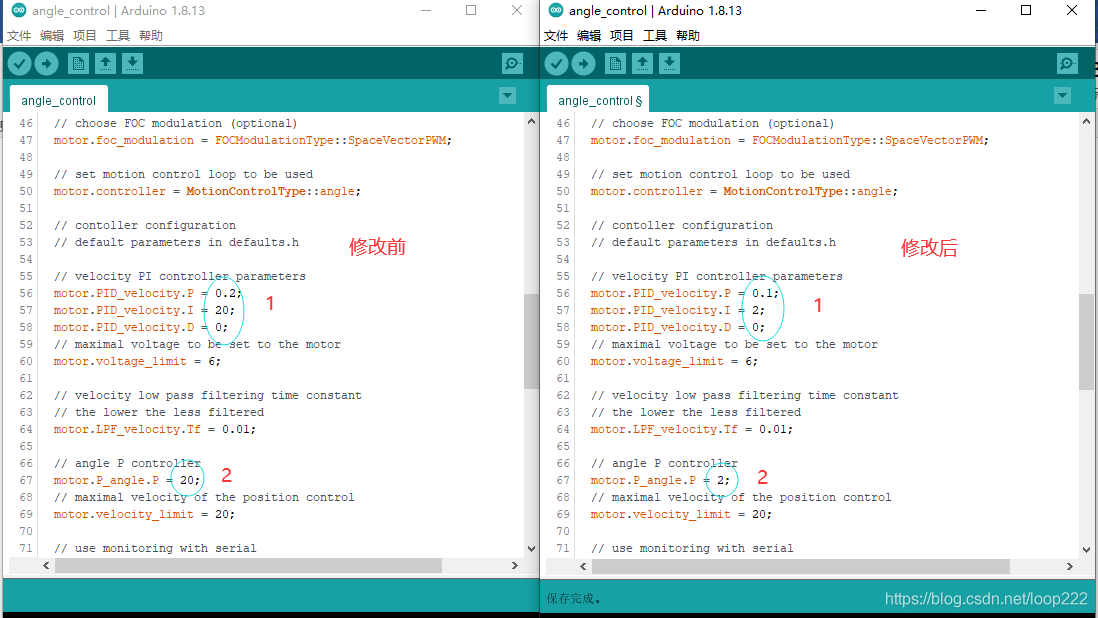Image resolution: width=1098 pixels, height=618 pixels.
Task: Click 保存完成 status message in right window
Action: click(x=574, y=598)
